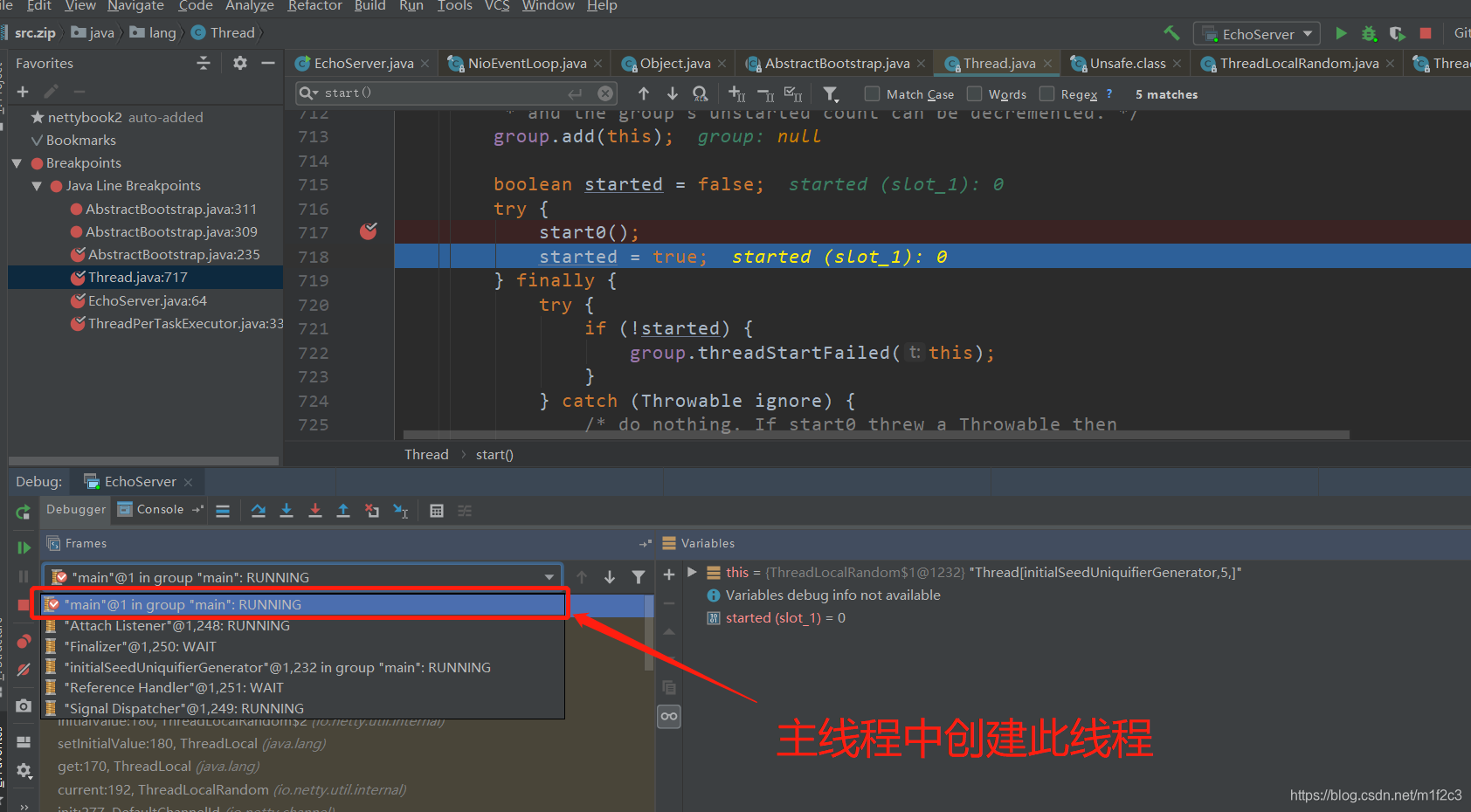Open the VCS menu
This screenshot has height=812, width=1471.
click(497, 6)
